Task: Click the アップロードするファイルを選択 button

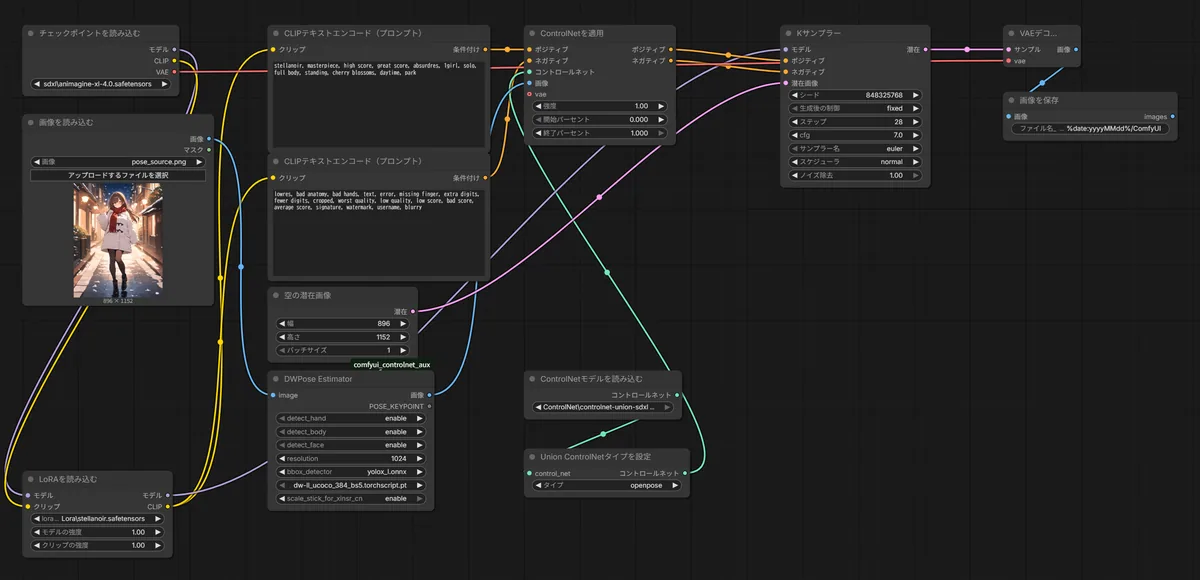Action: [x=118, y=175]
